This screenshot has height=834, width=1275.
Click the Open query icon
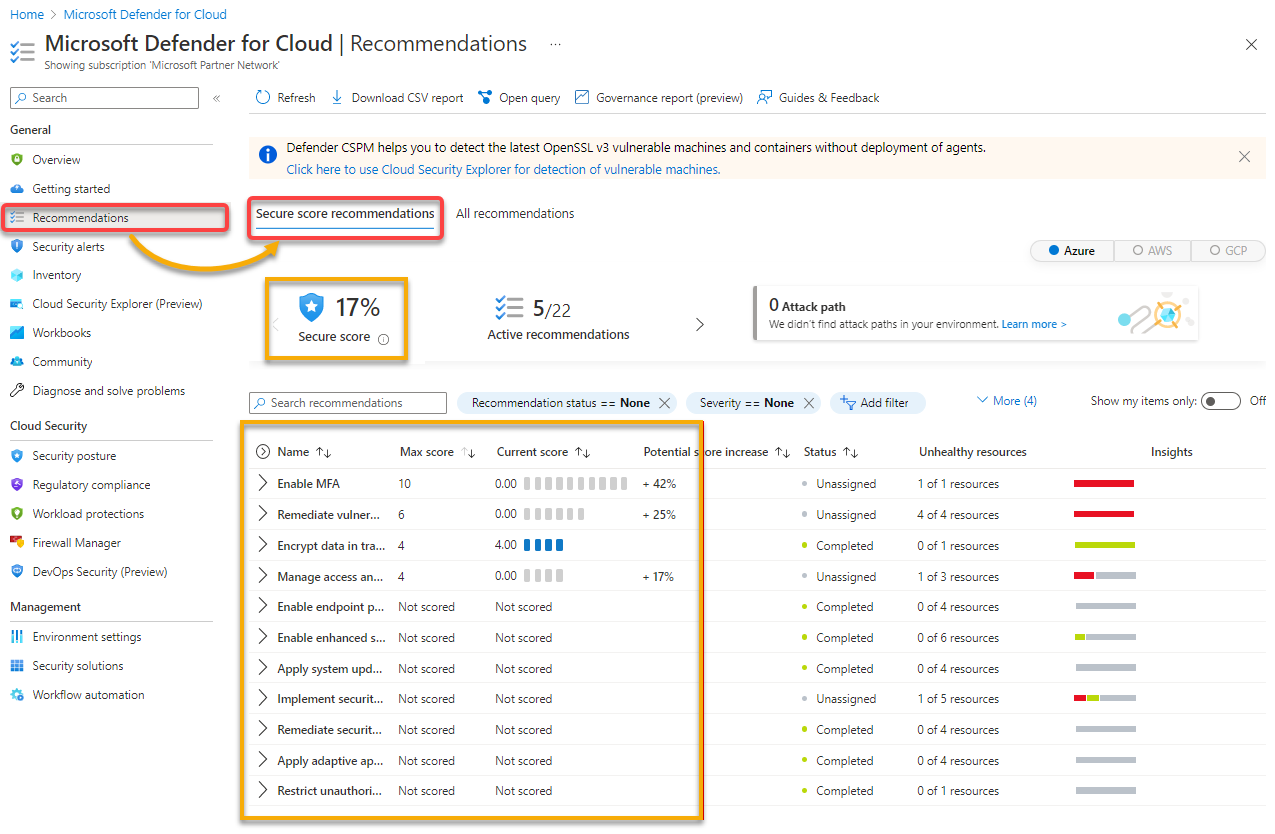point(485,98)
